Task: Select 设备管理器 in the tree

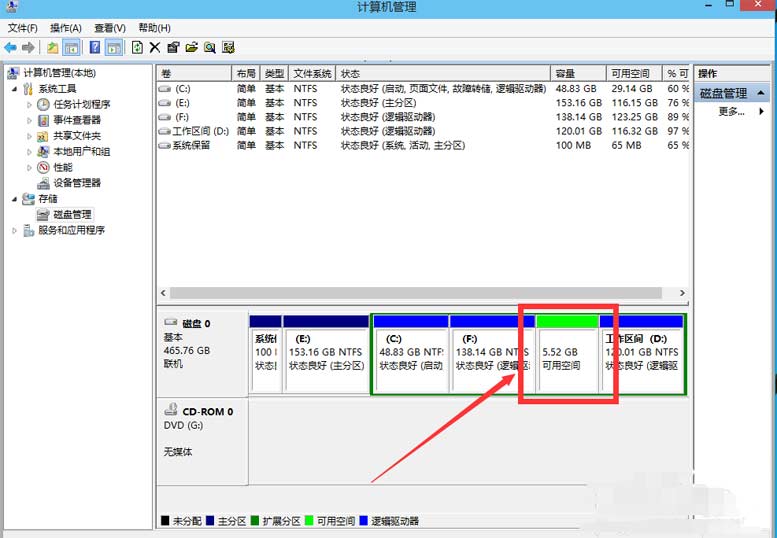Action: [77, 183]
